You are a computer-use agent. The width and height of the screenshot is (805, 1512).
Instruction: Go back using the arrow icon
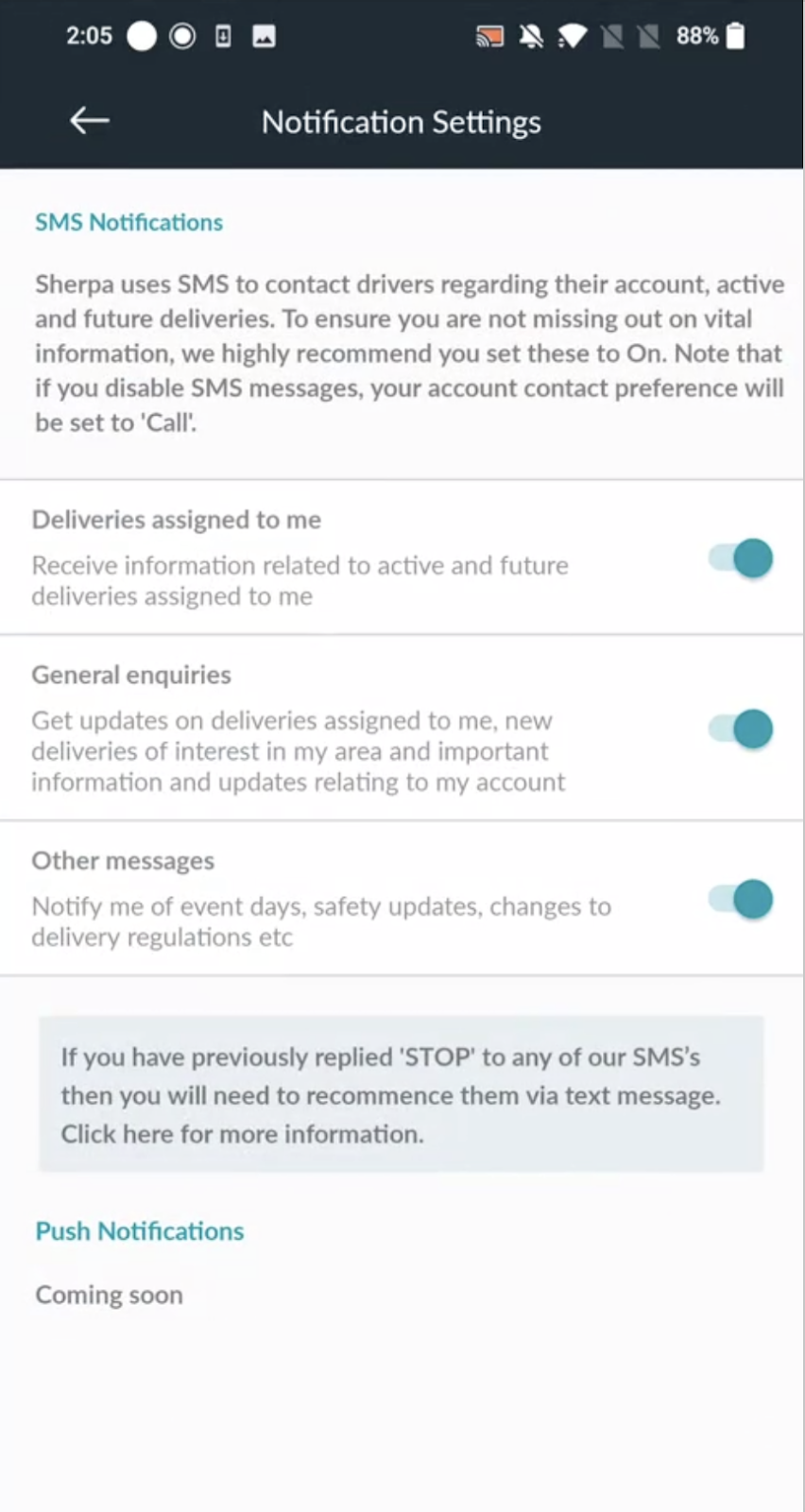tap(90, 121)
